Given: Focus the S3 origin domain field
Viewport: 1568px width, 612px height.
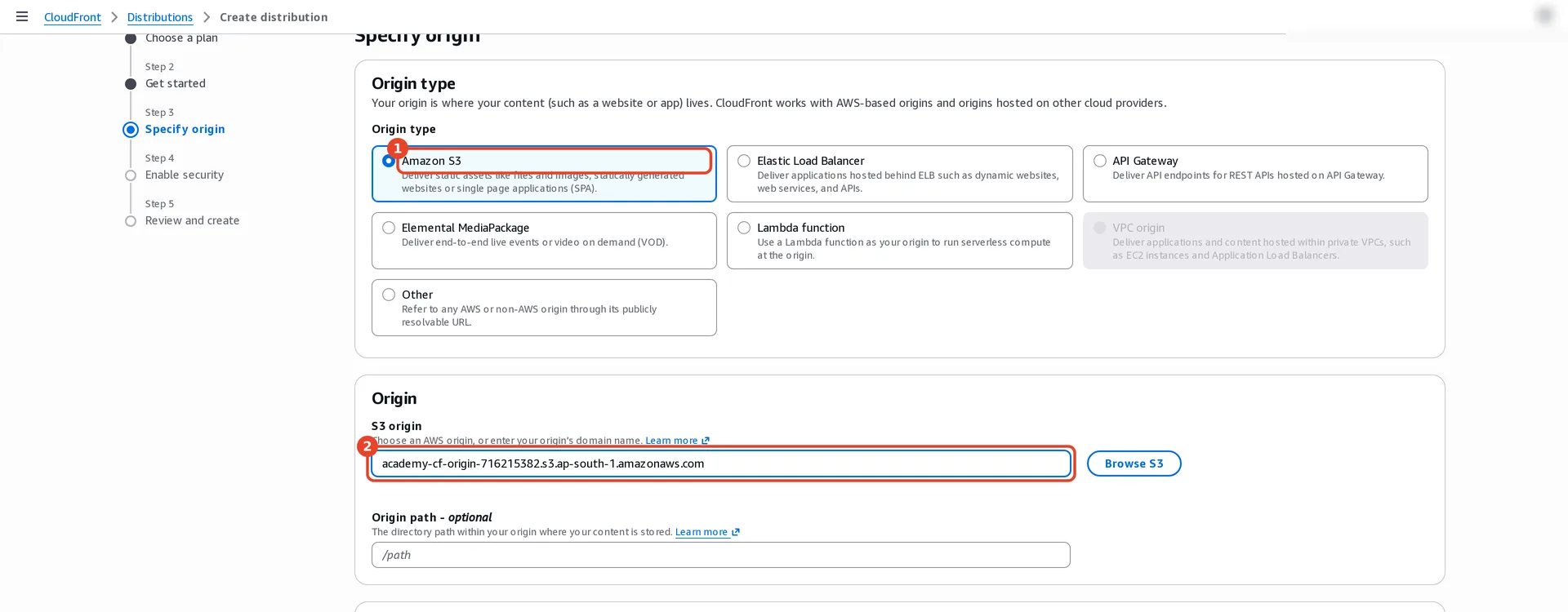Looking at the screenshot, I should [x=720, y=463].
